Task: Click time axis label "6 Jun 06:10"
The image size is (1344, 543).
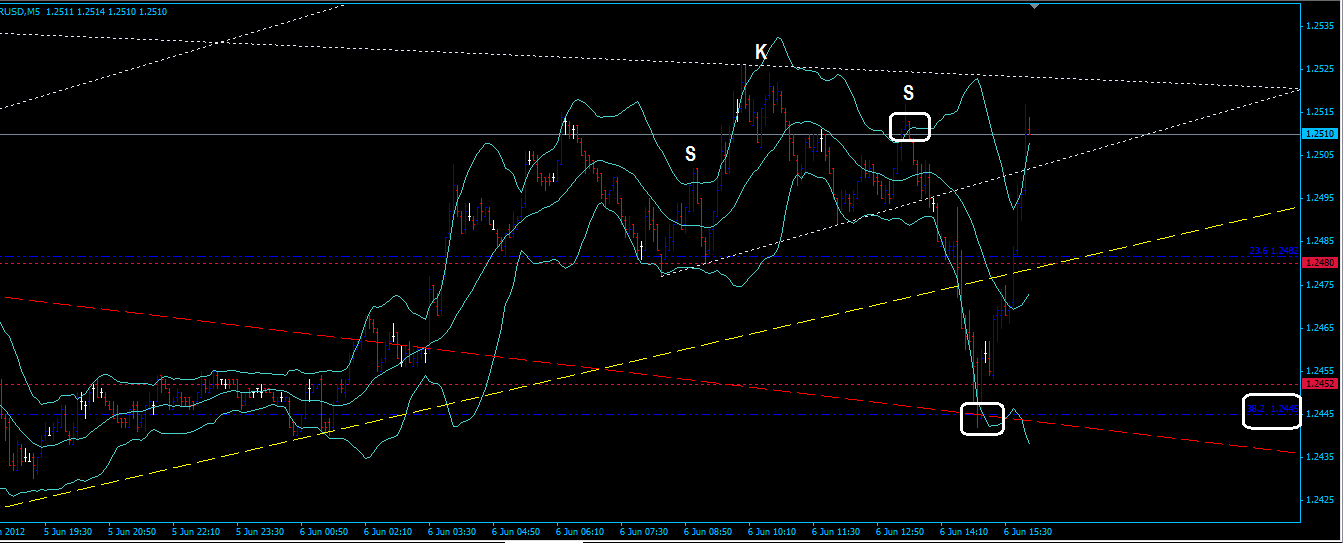Action: 581,533
